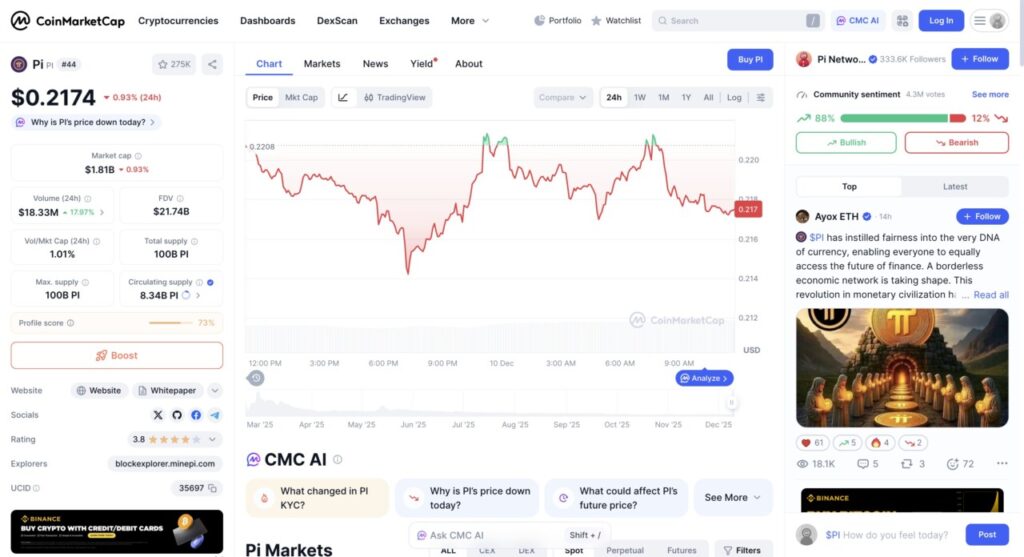Viewport: 1024px width, 557px height.
Task: Switch to the line chart type icon
Action: coord(343,97)
